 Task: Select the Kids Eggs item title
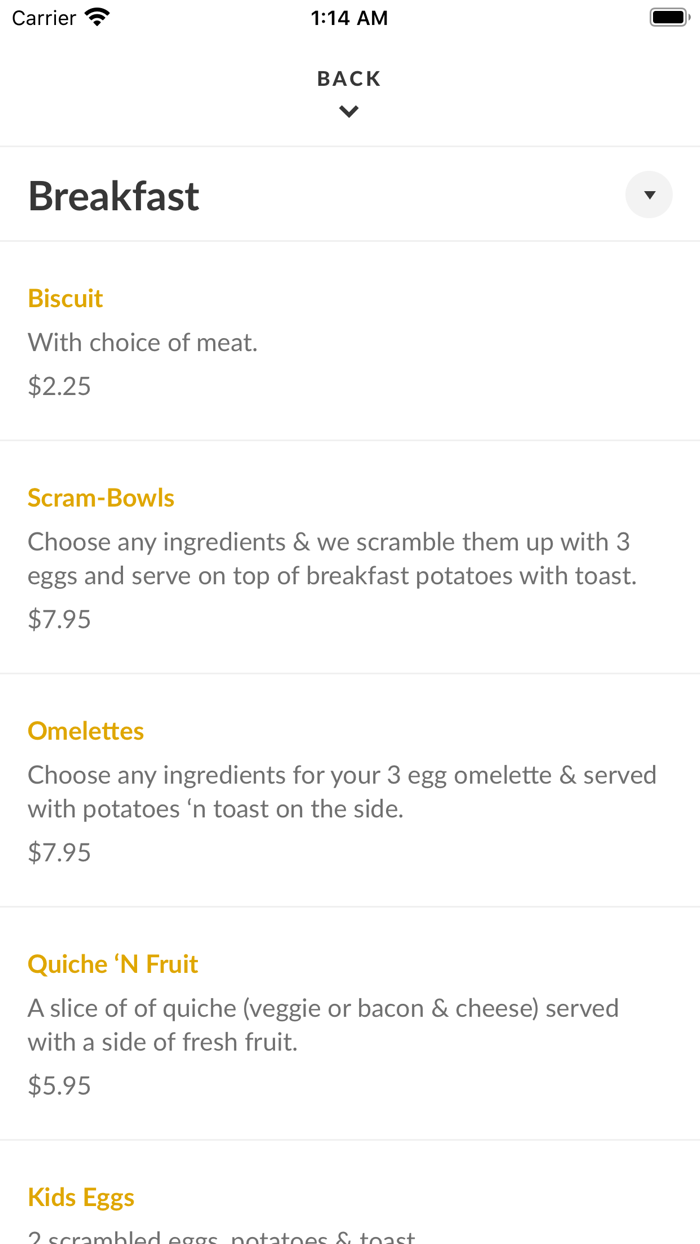click(x=81, y=1197)
